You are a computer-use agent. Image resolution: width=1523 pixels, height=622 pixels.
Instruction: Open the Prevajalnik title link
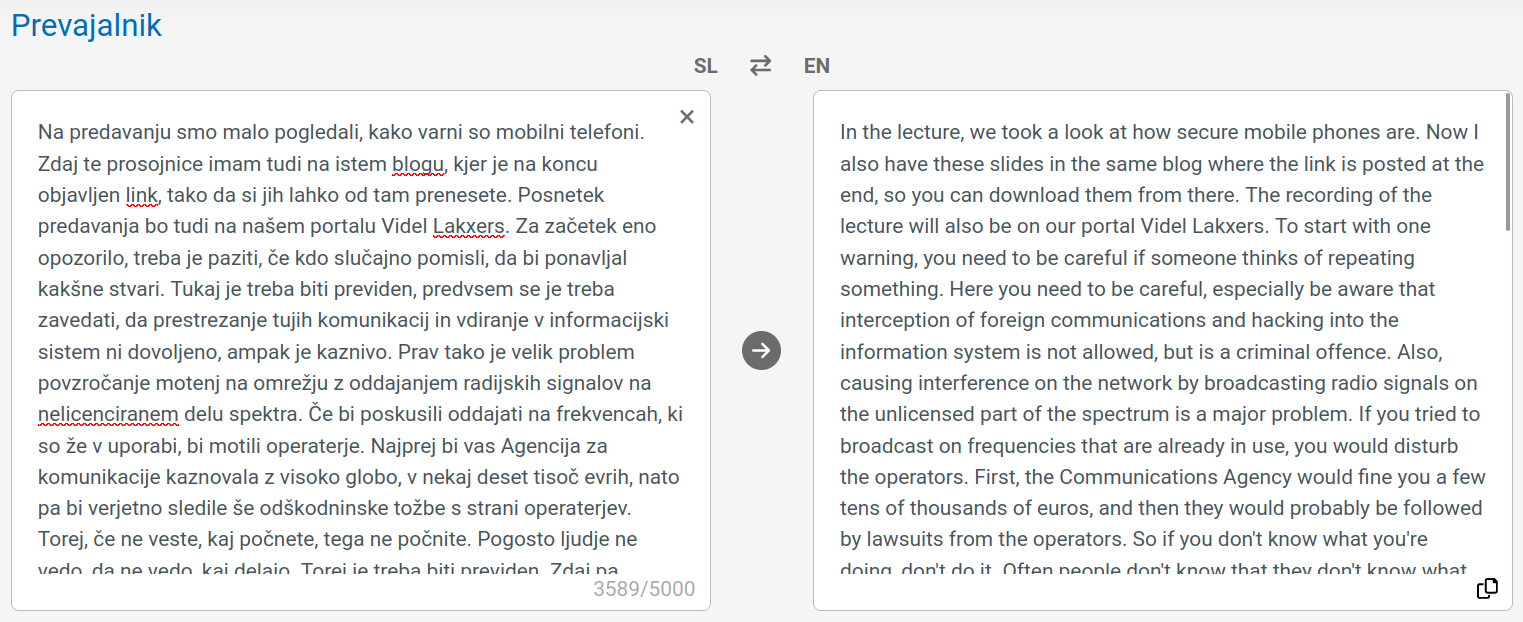(x=86, y=25)
